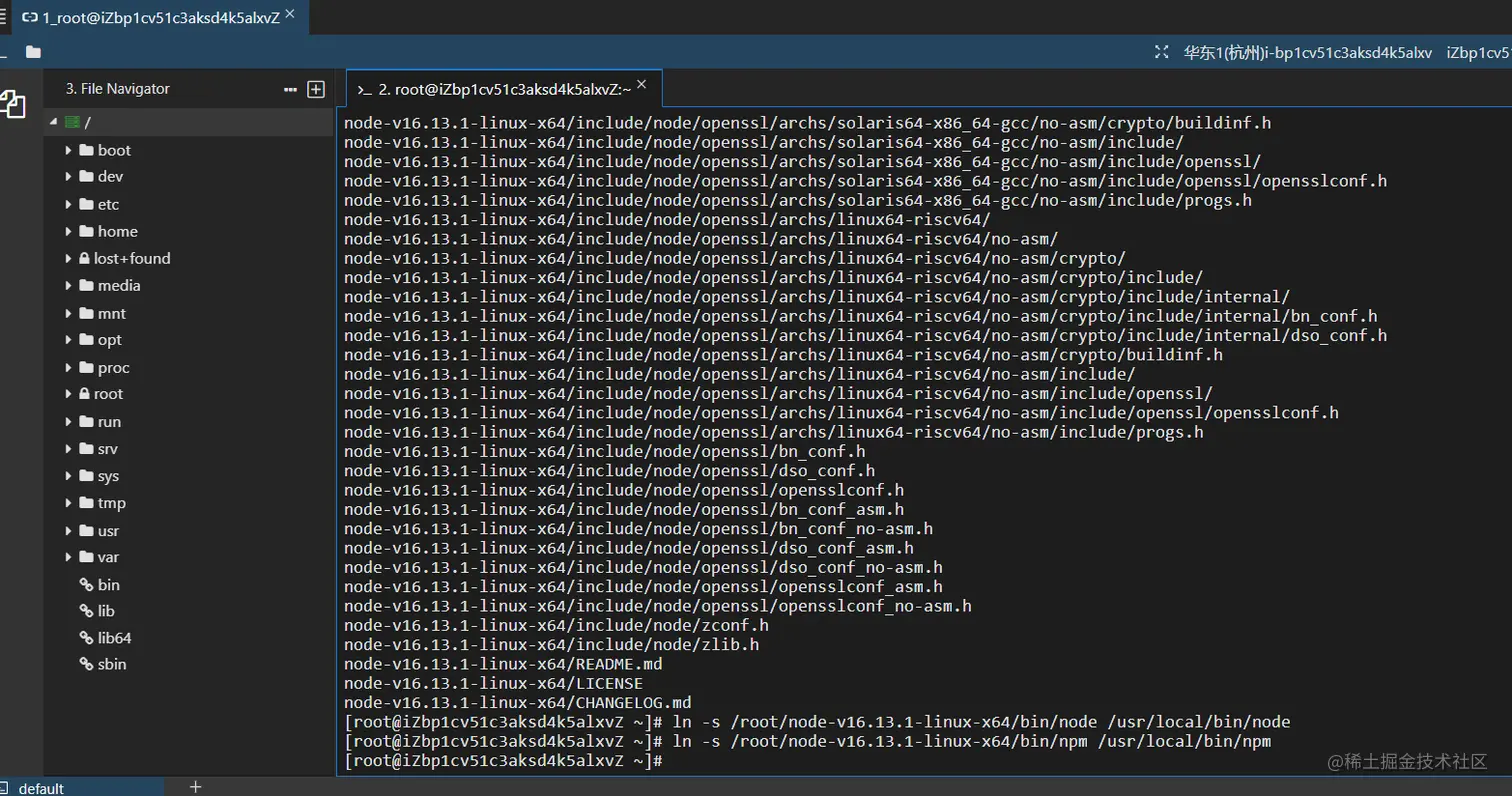Click the symlink icon beside bin
This screenshot has height=796, width=1512.
coord(86,584)
